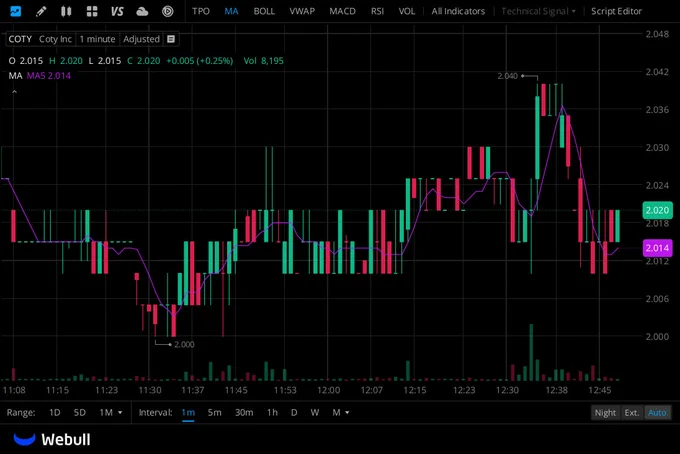Select the 1h interval
The height and width of the screenshot is (454, 680).
272,412
